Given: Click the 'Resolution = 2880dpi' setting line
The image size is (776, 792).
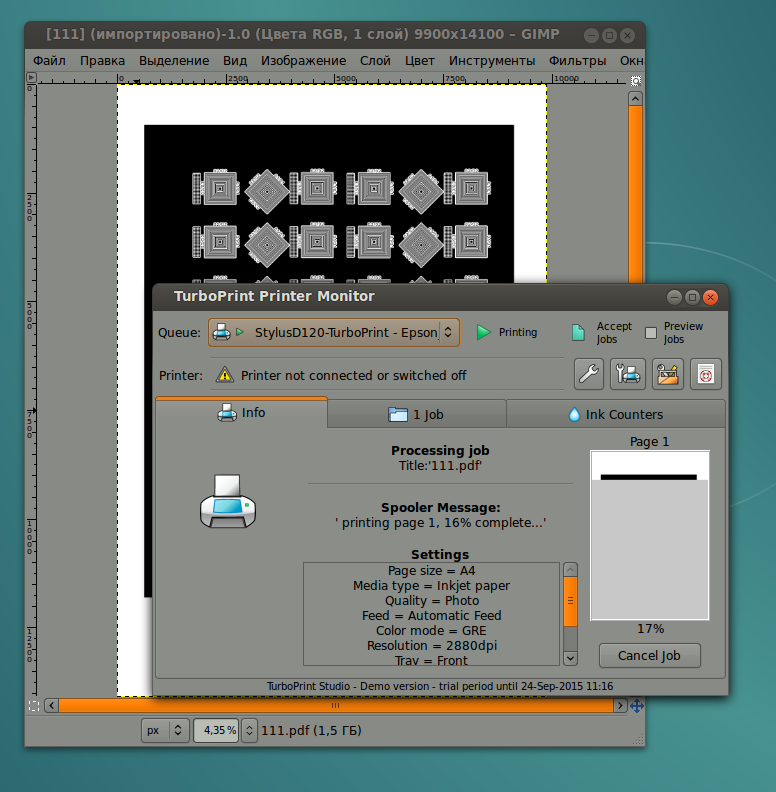Looking at the screenshot, I should (432, 646).
